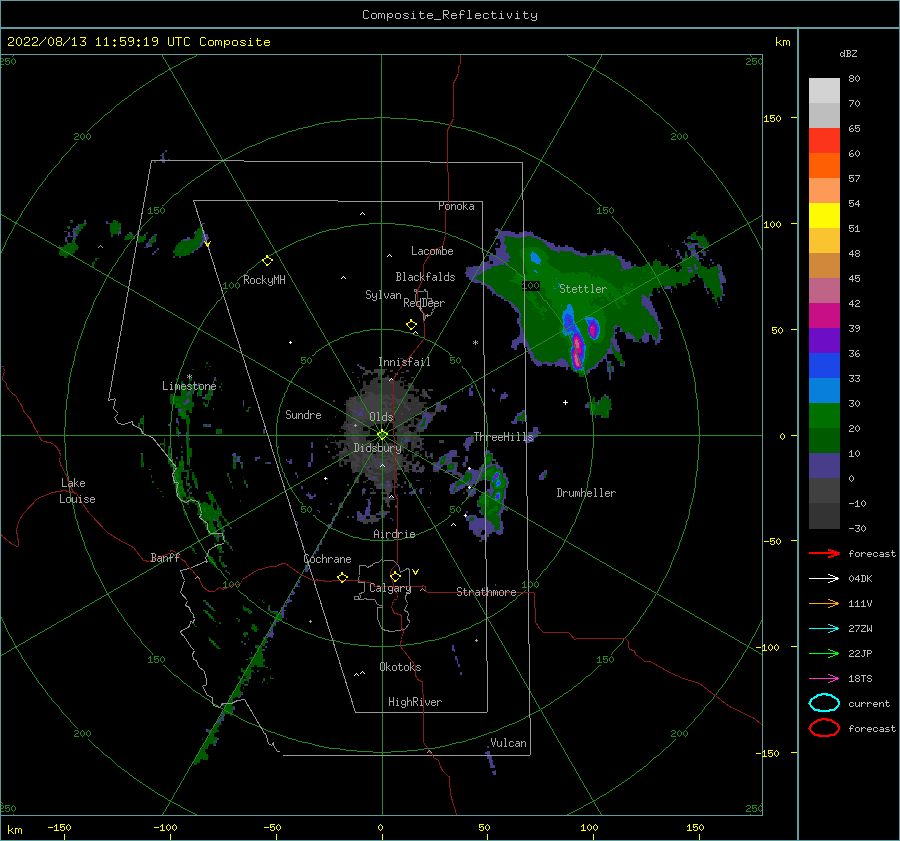Click the Limestone label
Screen dimensions: 900x841
coord(189,386)
